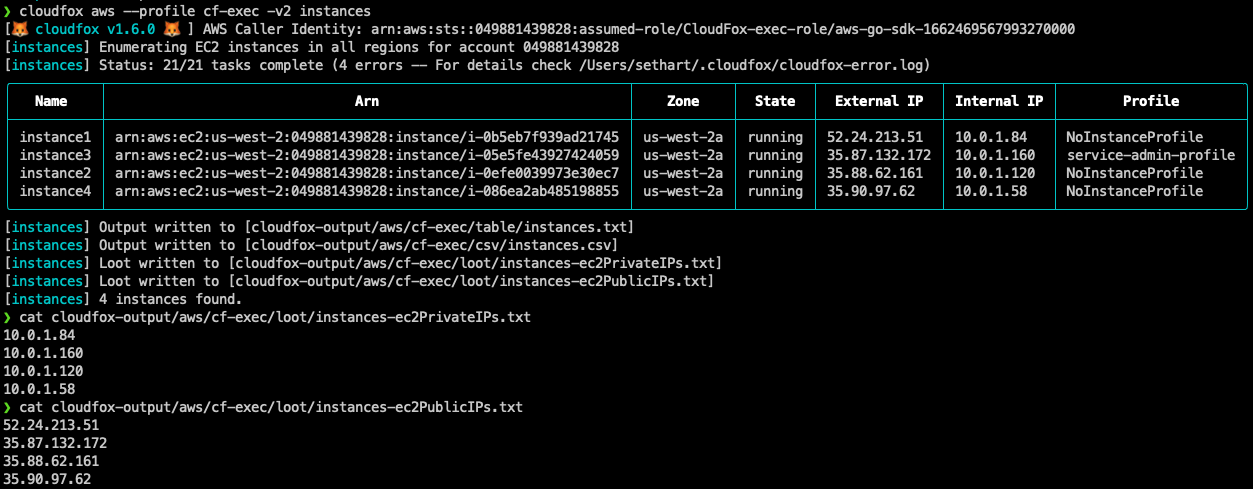This screenshot has width=1253, height=489.
Task: Click 35.90.97.62 in public IPs output
Action: 48,479
